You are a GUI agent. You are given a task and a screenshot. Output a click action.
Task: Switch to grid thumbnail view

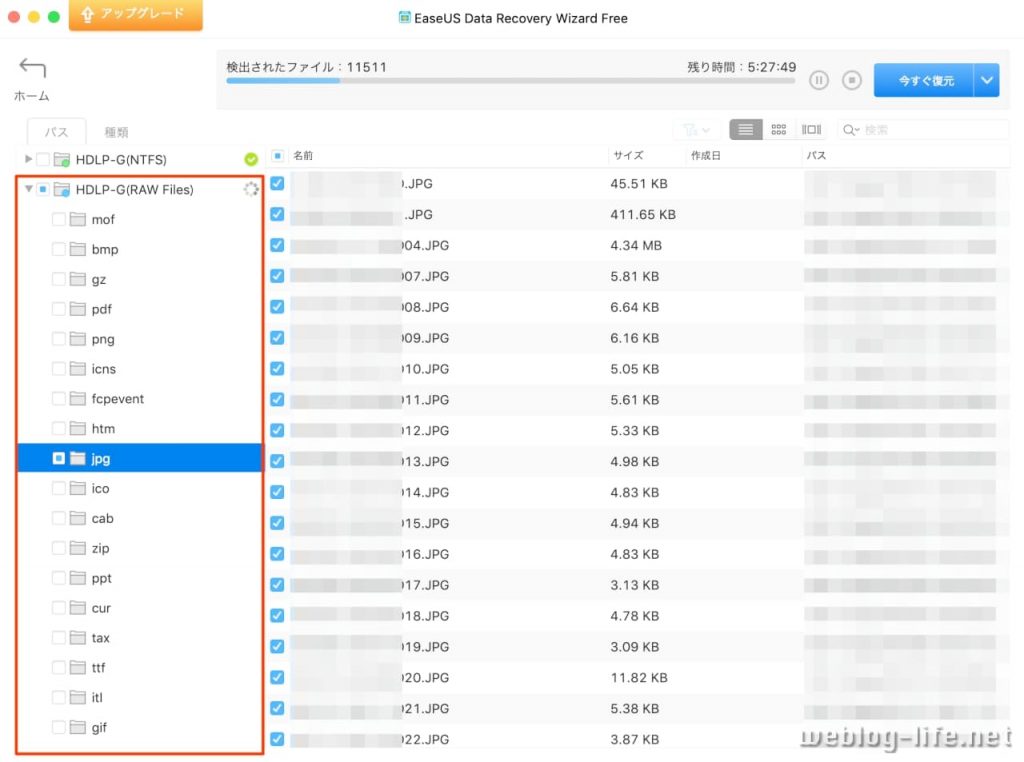click(778, 129)
